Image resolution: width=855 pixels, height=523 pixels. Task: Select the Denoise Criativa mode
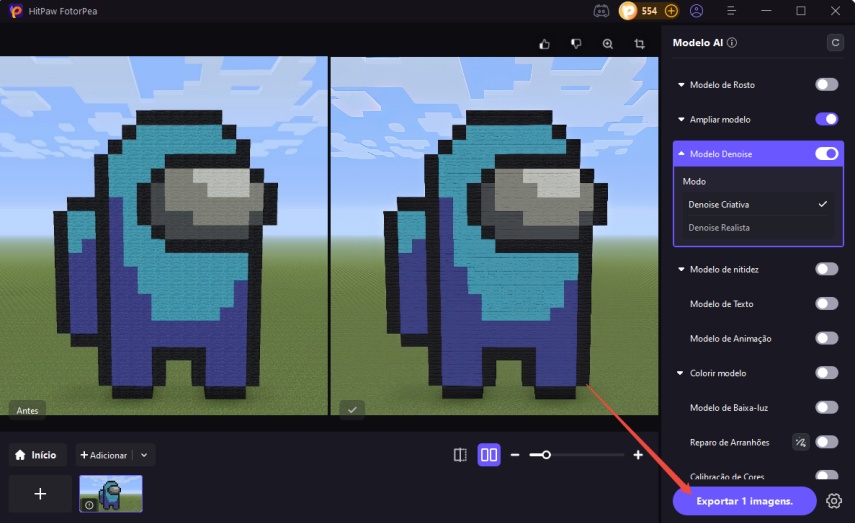(x=758, y=205)
